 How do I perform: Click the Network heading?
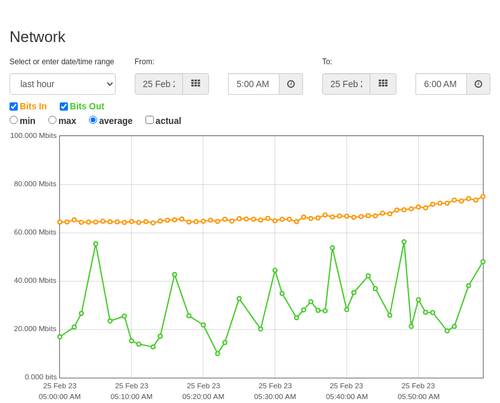[x=37, y=37]
